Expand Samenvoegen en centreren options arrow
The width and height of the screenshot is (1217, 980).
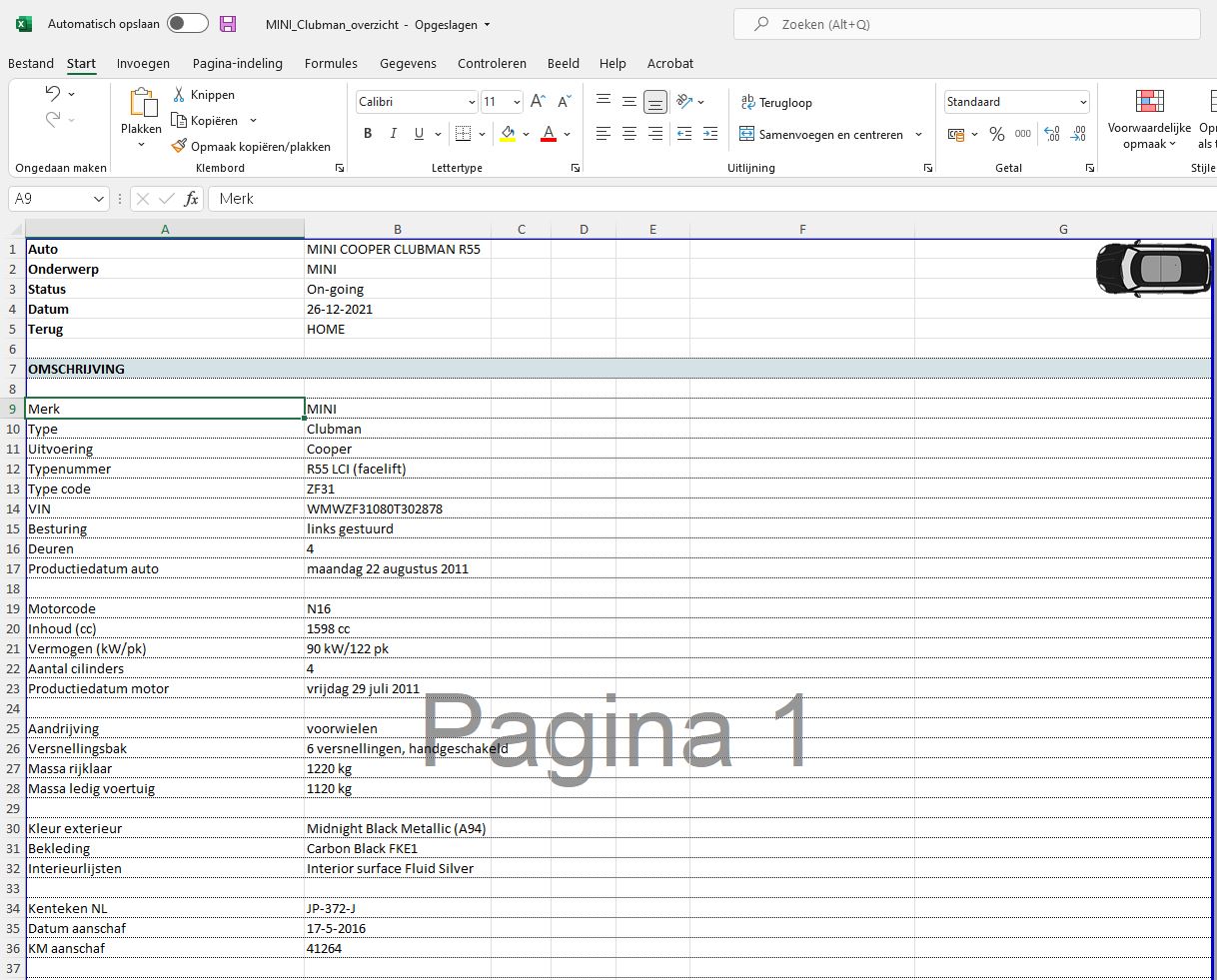pos(918,134)
